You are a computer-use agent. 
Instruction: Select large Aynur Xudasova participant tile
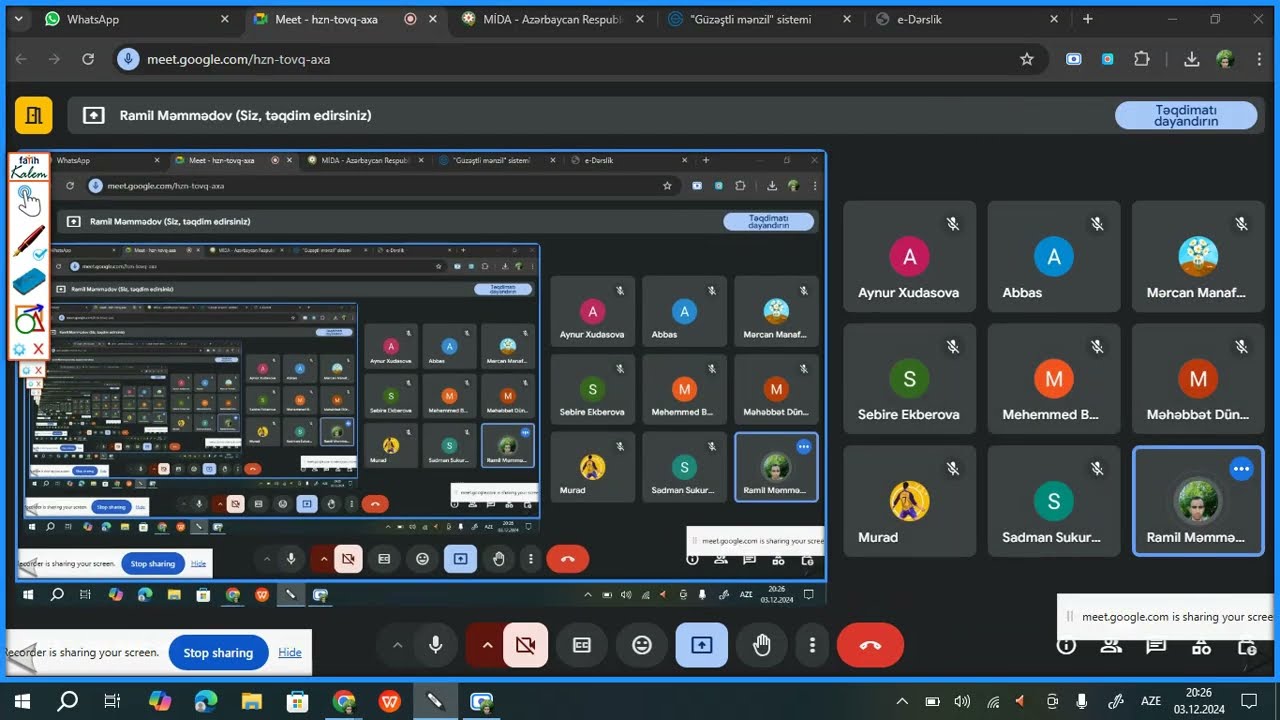coord(909,256)
